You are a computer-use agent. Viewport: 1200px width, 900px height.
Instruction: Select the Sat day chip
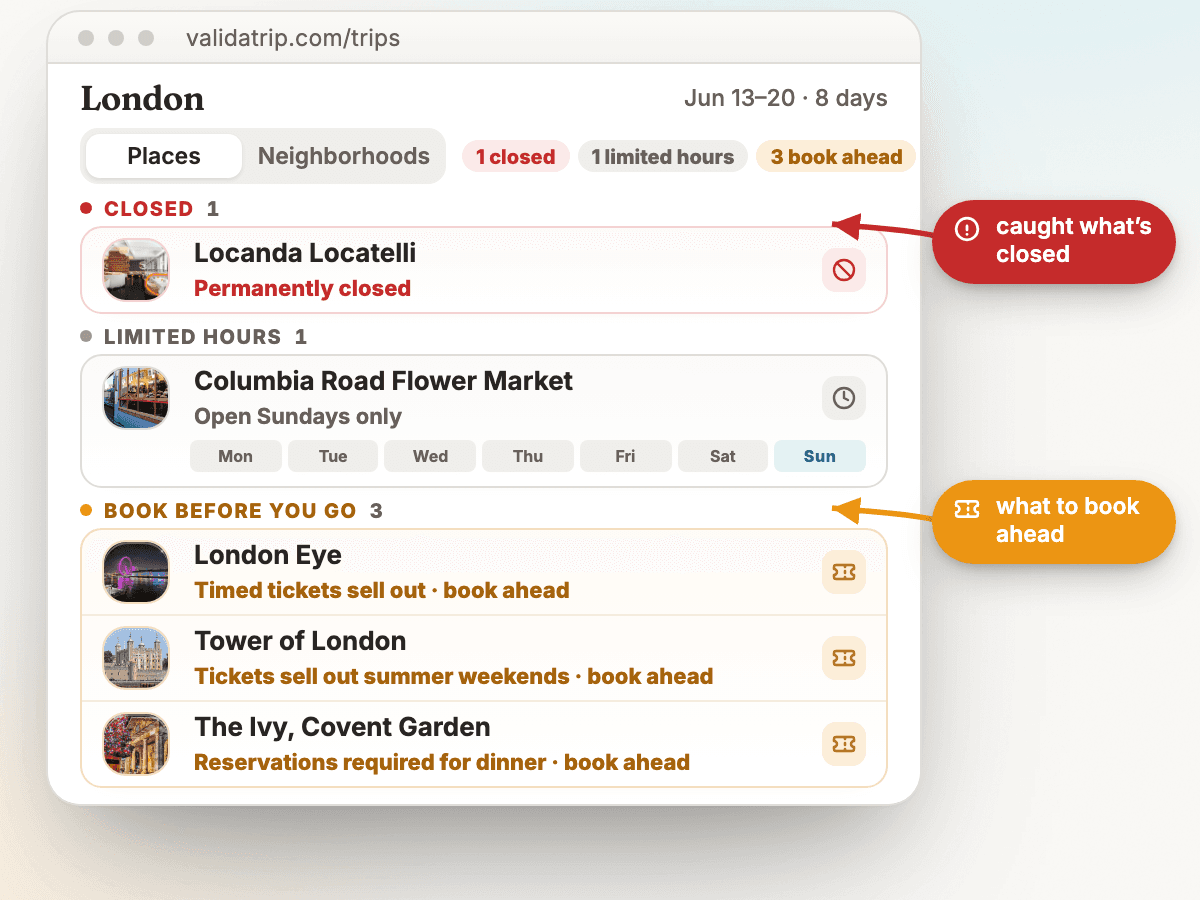pyautogui.click(x=722, y=456)
